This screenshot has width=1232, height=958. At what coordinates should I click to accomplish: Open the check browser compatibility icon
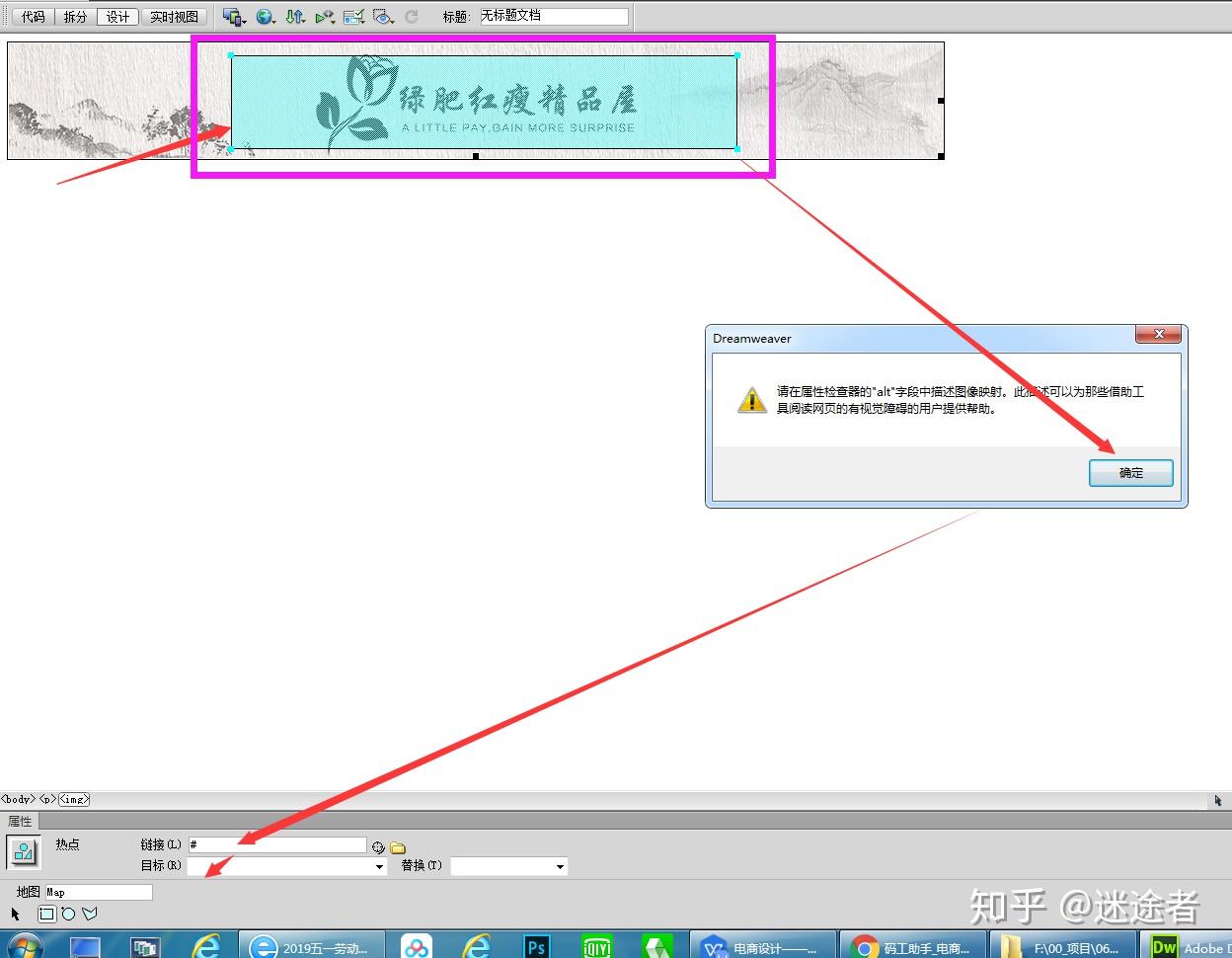point(354,17)
